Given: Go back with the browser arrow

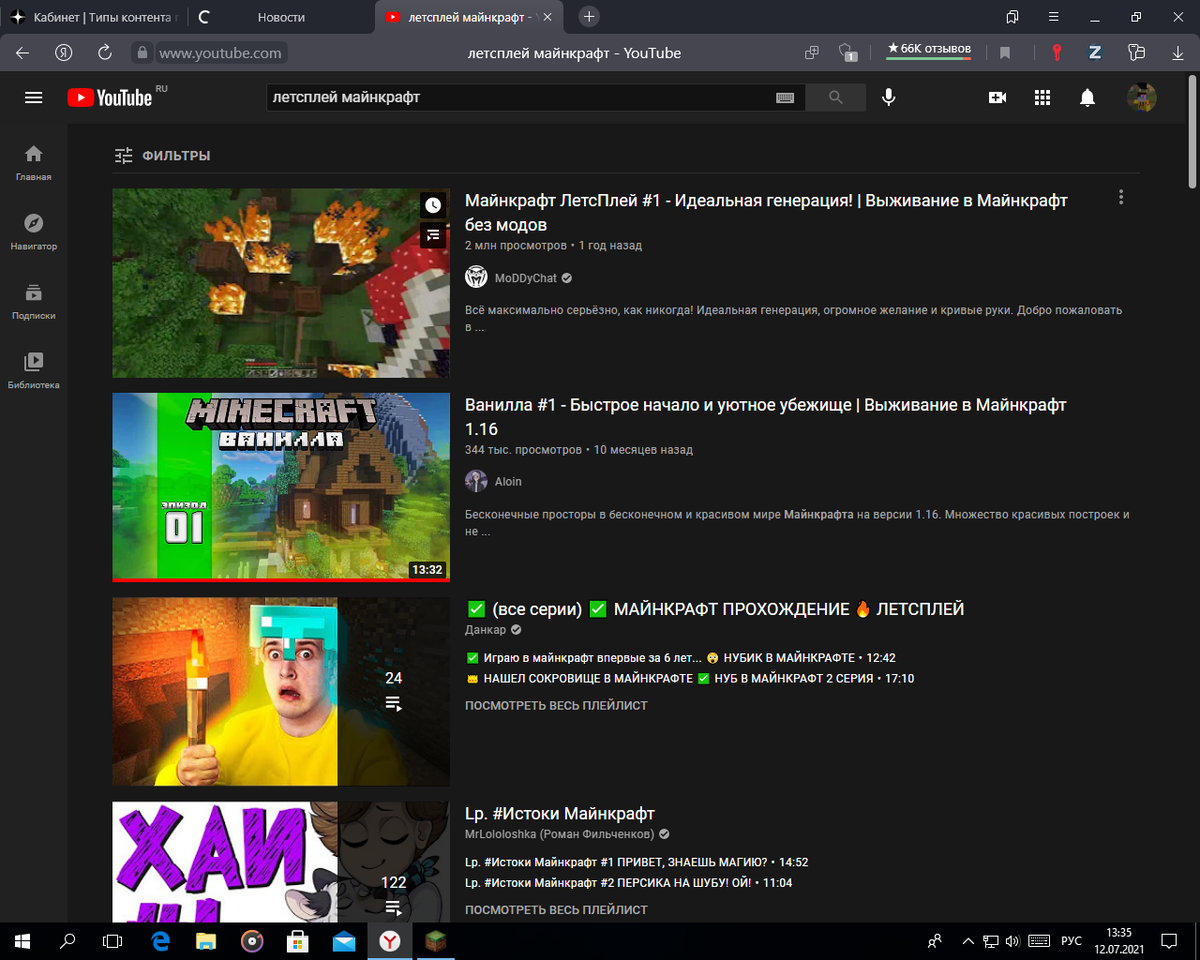Looking at the screenshot, I should 22,53.
